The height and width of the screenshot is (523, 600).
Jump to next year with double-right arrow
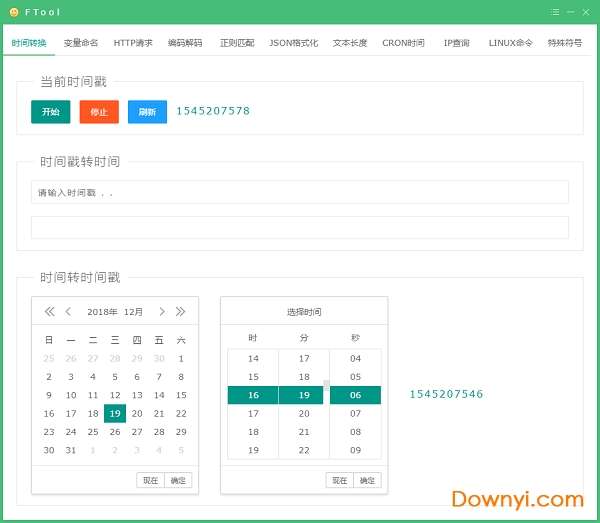(180, 311)
